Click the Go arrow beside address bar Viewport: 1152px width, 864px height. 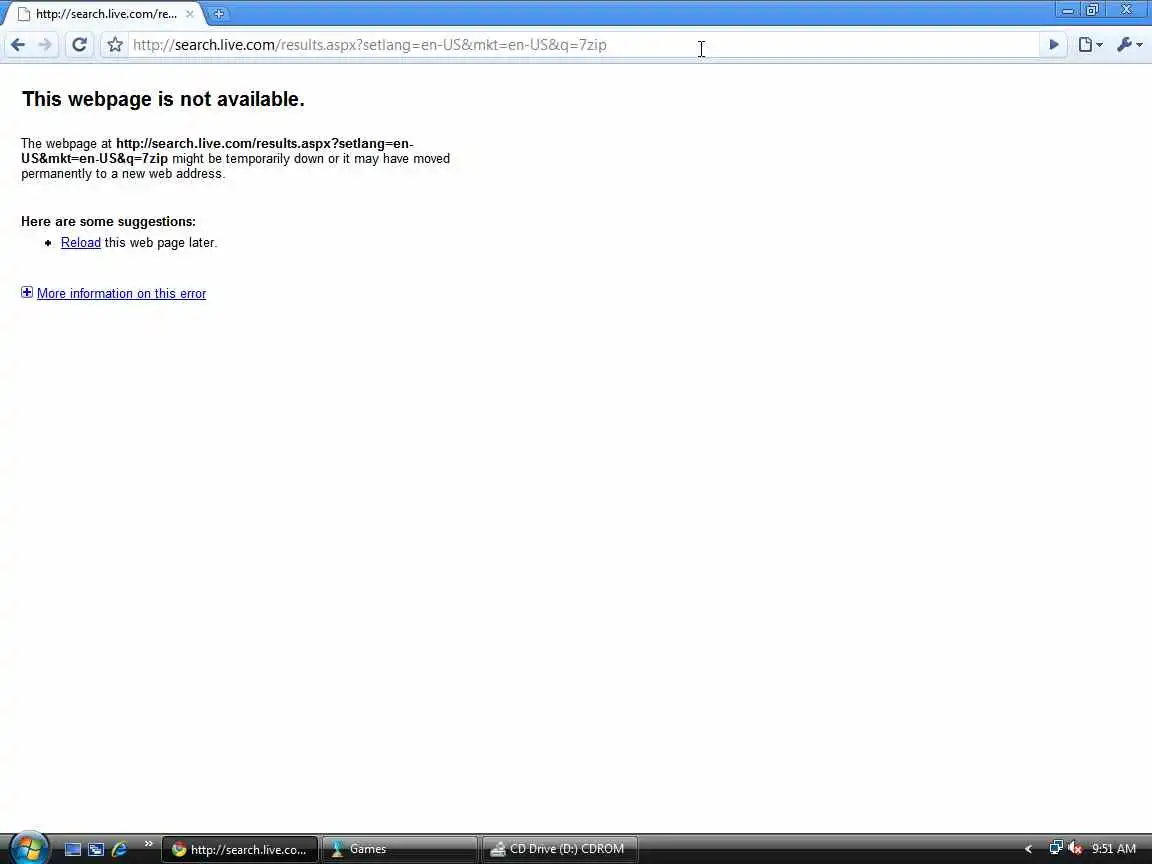(x=1054, y=45)
